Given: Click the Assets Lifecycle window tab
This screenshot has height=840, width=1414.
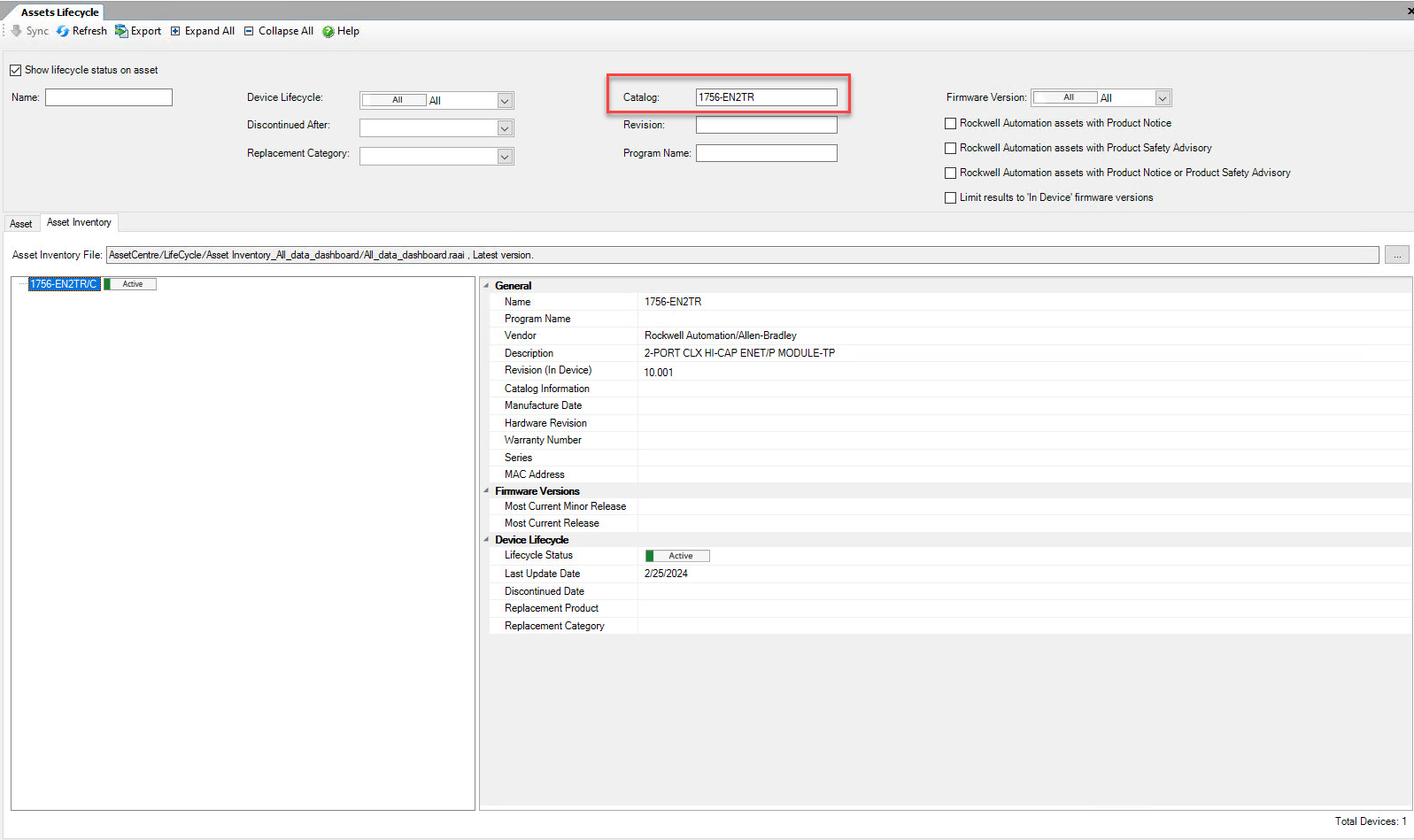Looking at the screenshot, I should [59, 12].
